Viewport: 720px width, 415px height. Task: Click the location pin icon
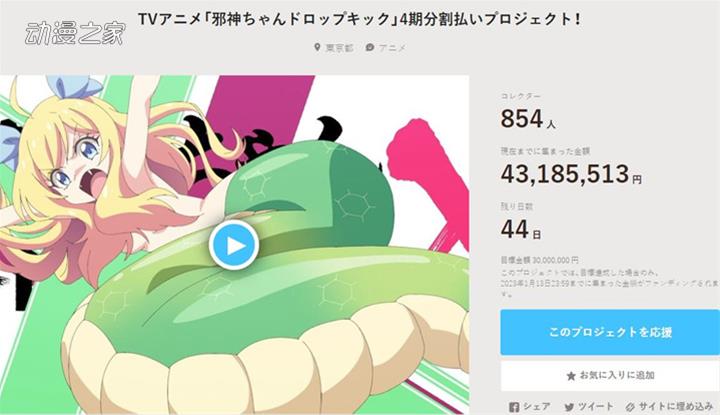click(x=317, y=47)
